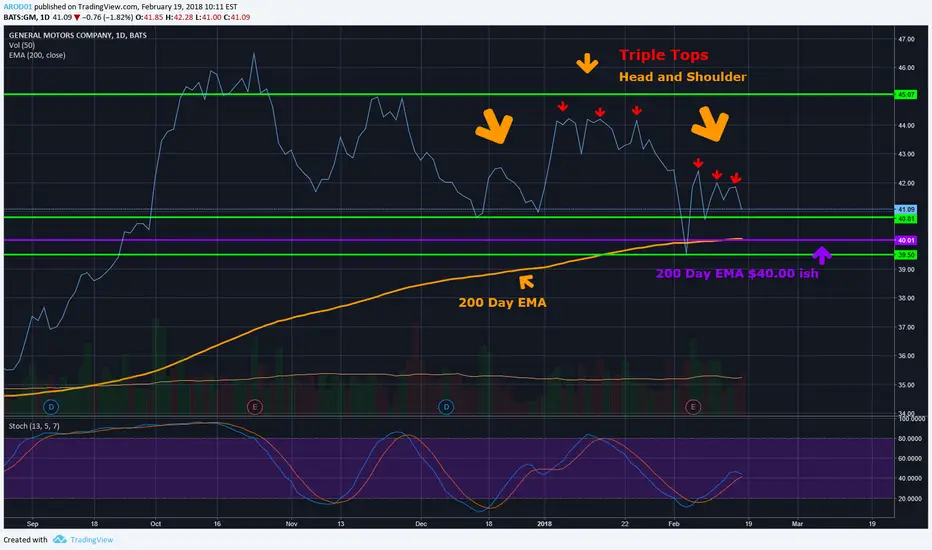Click the TradingView cloud logo icon
This screenshot has width=932, height=550.
click(59, 539)
